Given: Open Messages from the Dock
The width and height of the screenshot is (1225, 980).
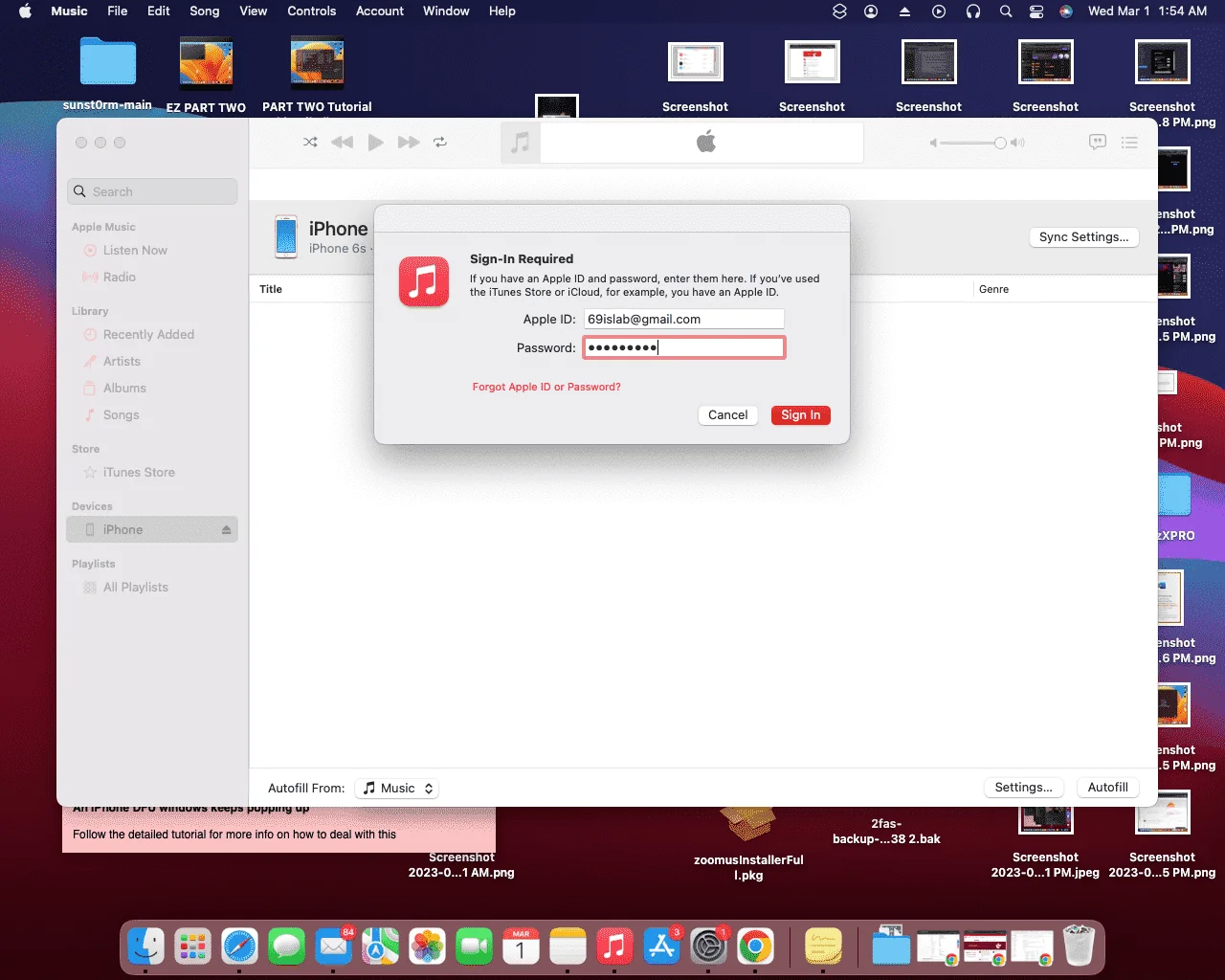Looking at the screenshot, I should [287, 947].
